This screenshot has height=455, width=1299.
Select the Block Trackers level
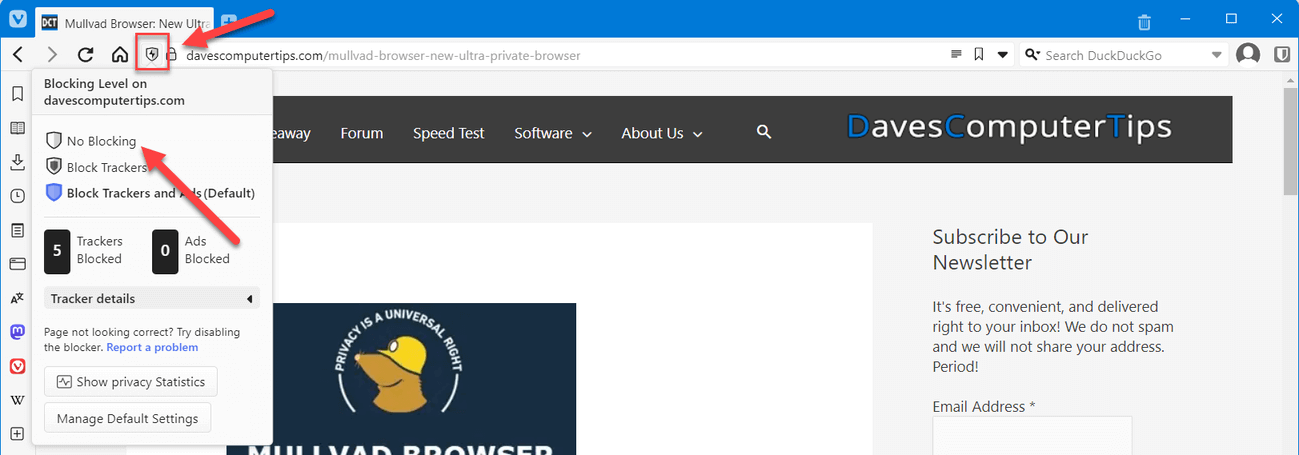[x=96, y=167]
